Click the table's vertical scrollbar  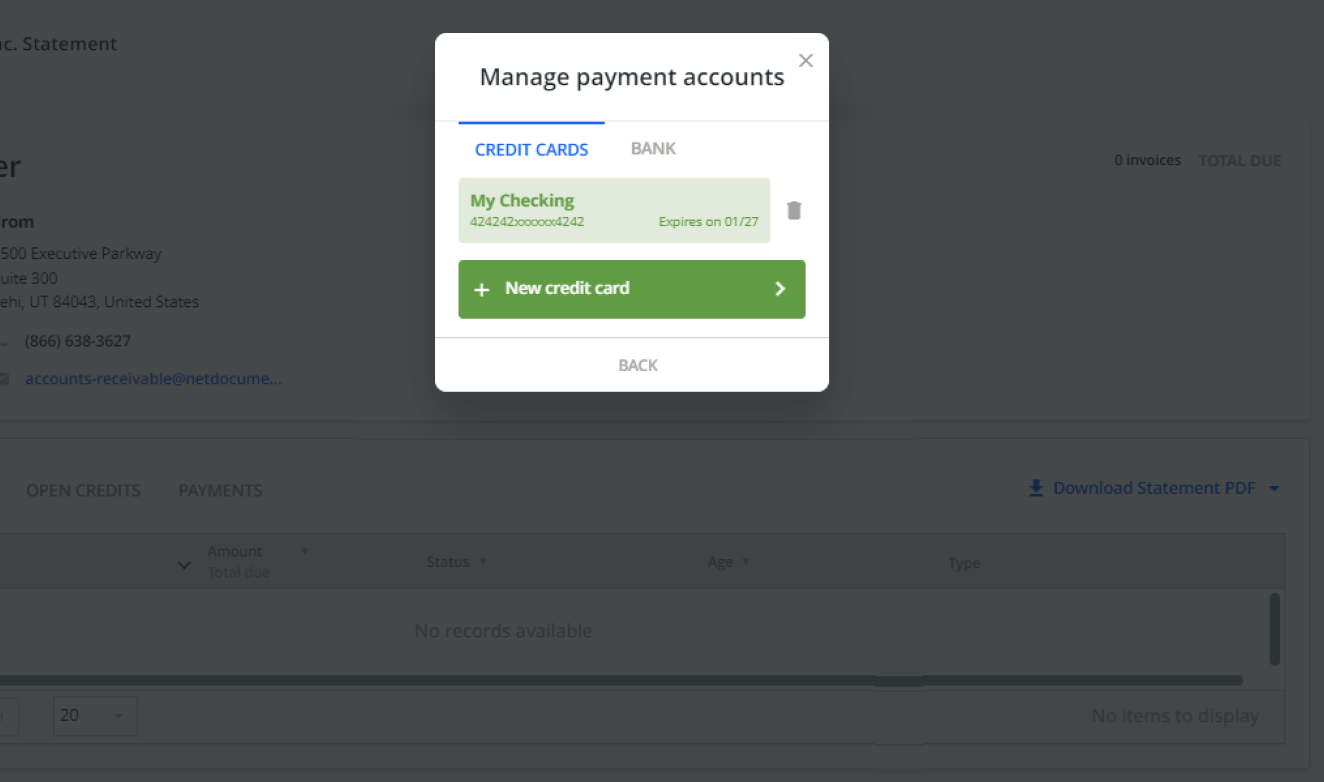1274,629
